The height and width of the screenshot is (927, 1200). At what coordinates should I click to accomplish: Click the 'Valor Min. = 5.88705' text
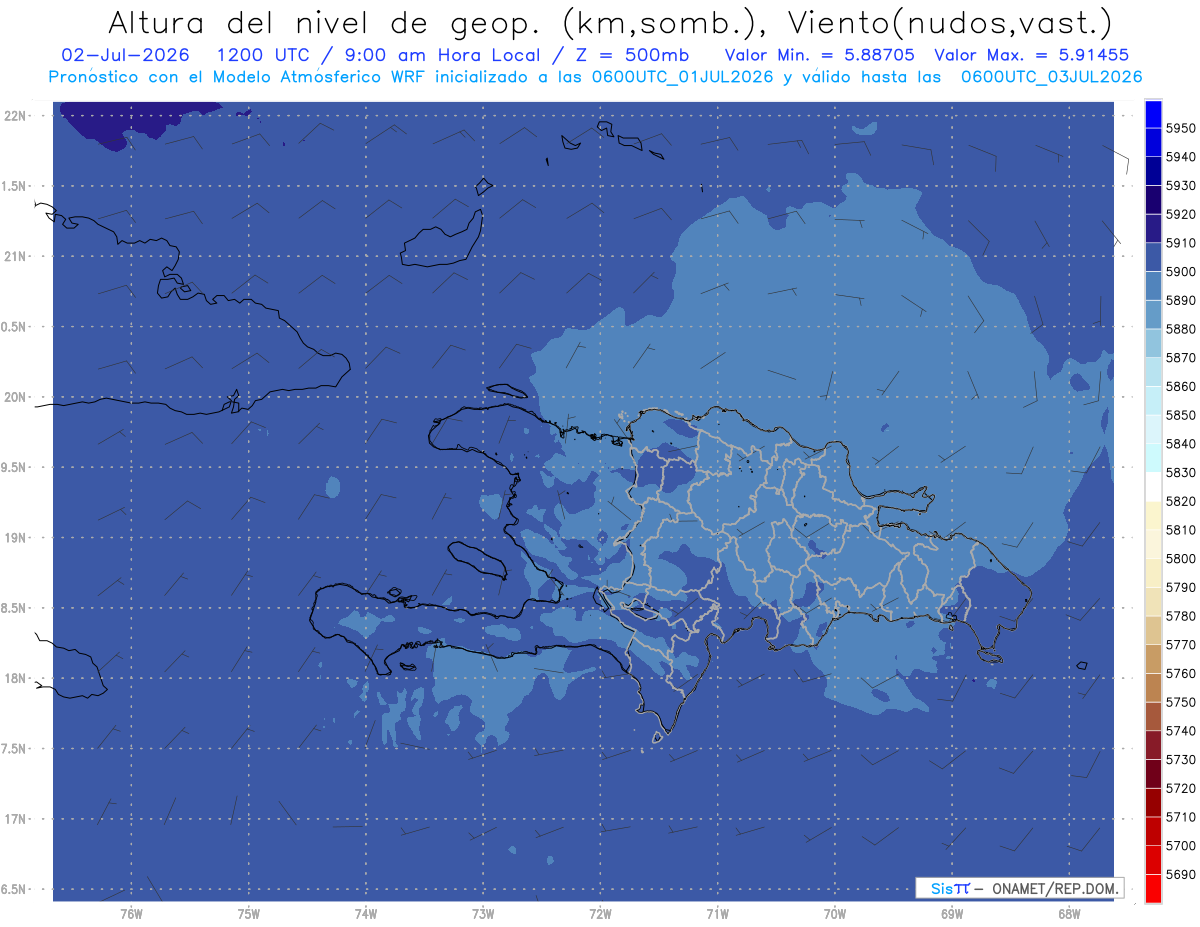819,55
